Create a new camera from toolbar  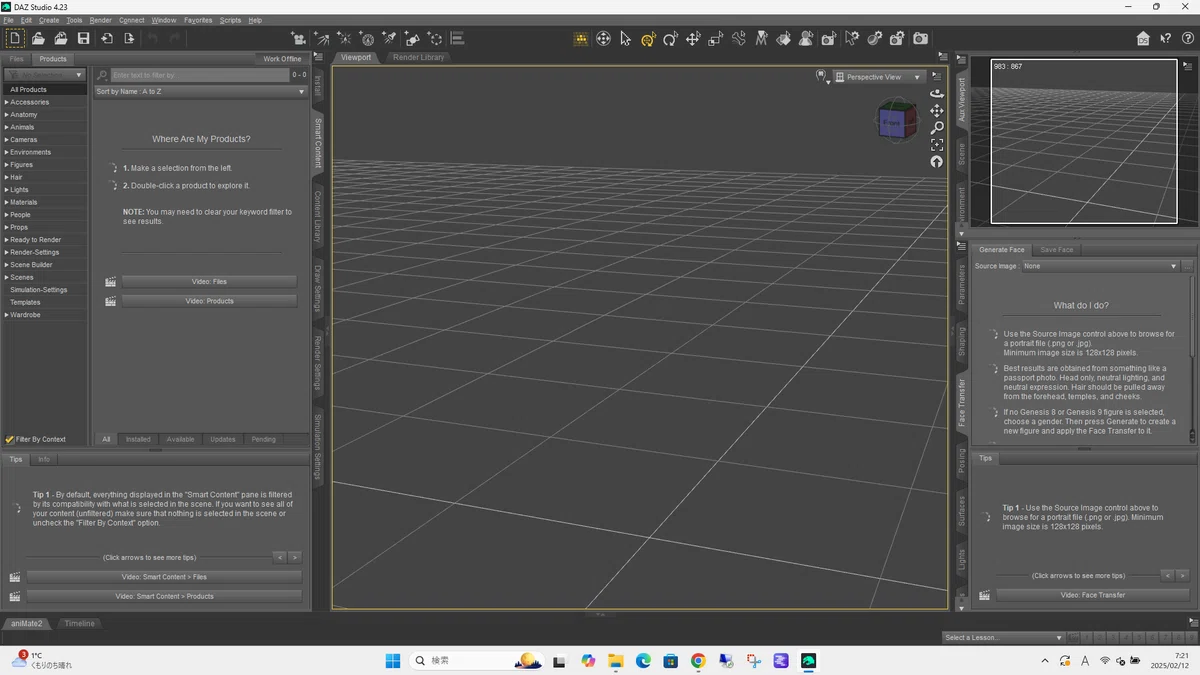298,38
